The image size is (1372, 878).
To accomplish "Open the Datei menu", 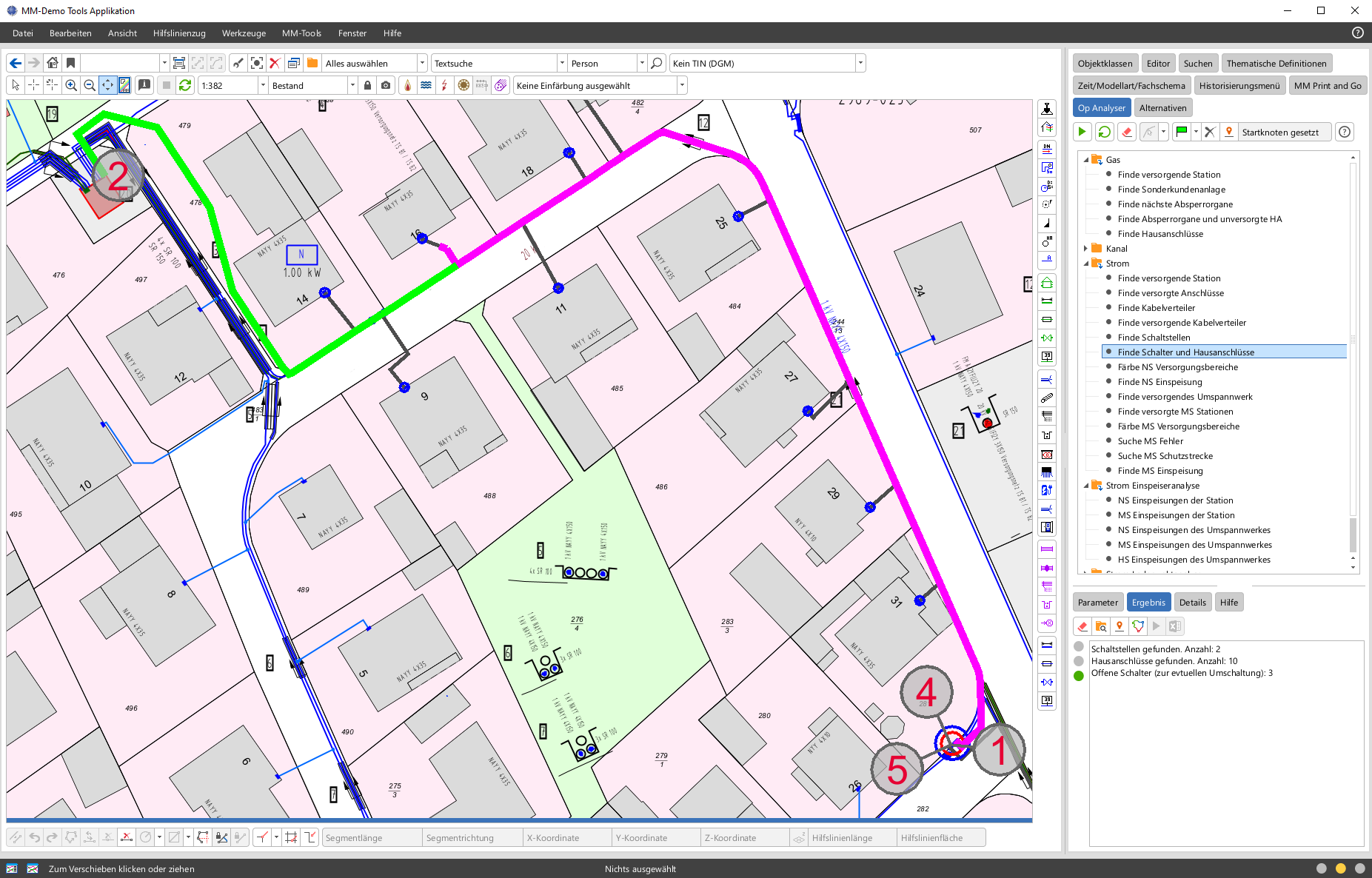I will click(23, 33).
